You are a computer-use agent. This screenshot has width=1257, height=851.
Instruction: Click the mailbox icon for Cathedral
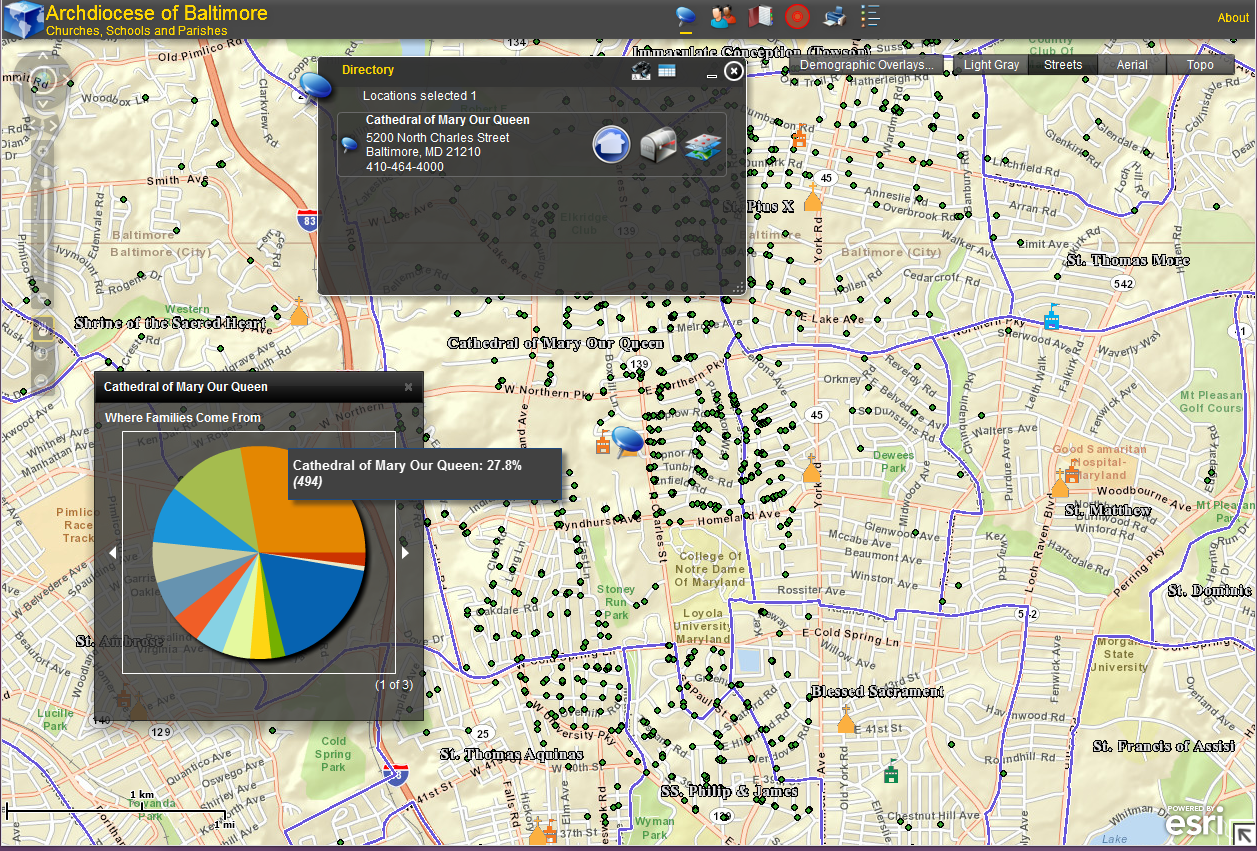[x=658, y=144]
